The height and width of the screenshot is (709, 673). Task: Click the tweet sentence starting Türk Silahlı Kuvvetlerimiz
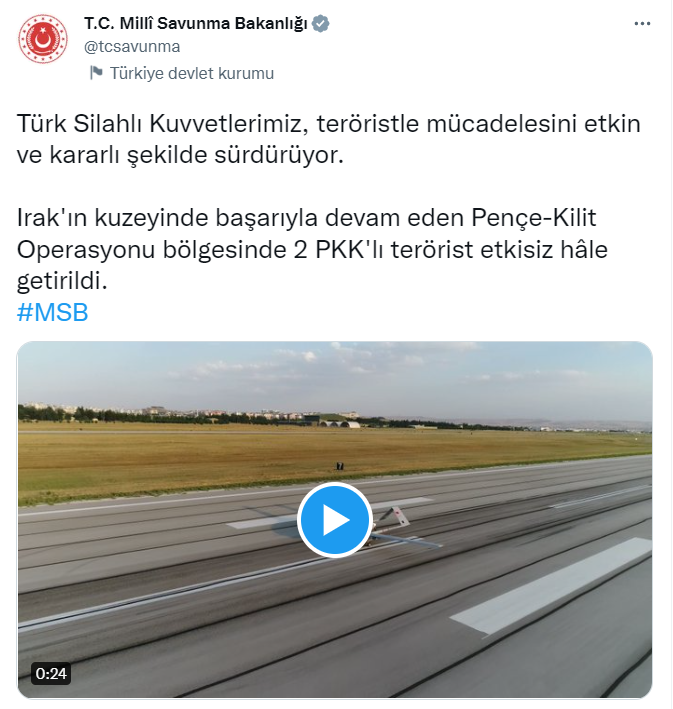pyautogui.click(x=328, y=139)
